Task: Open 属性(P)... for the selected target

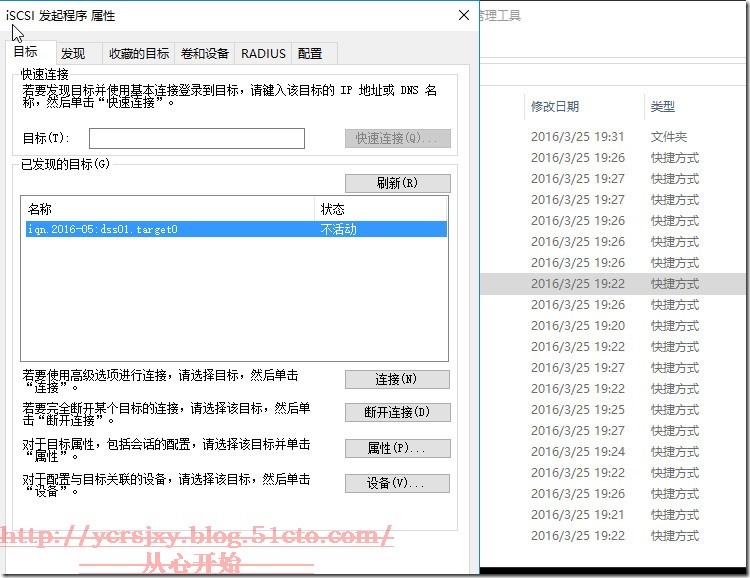Action: [x=397, y=448]
